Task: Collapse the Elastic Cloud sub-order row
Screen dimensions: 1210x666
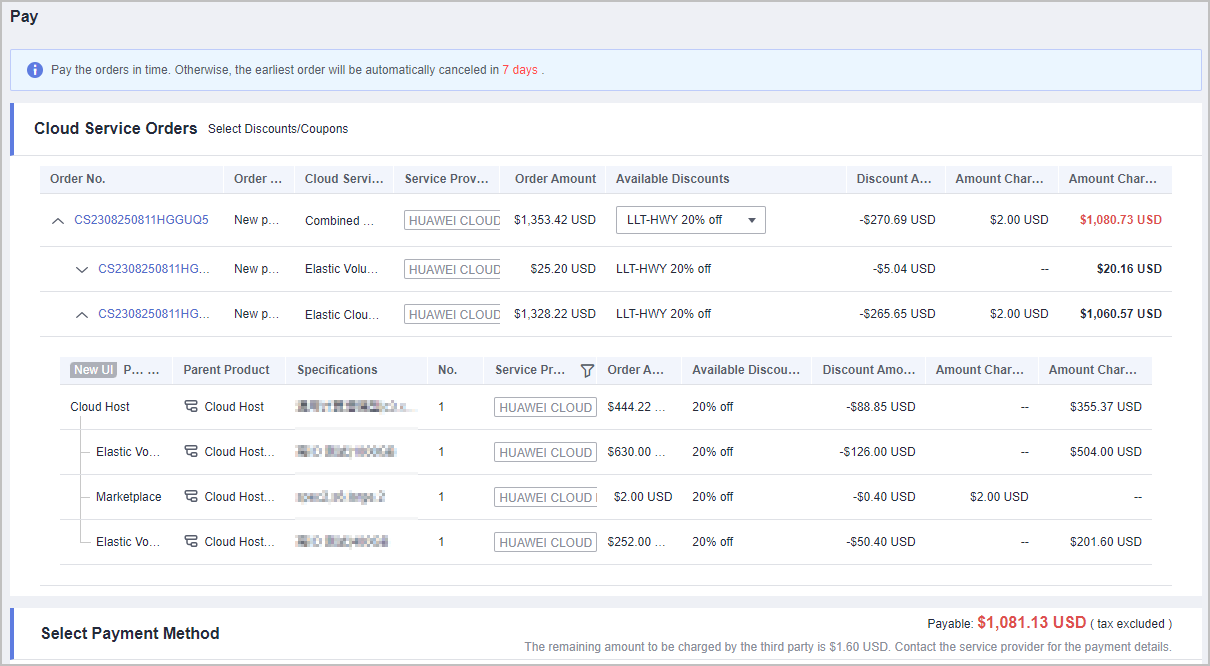Action: pos(82,314)
